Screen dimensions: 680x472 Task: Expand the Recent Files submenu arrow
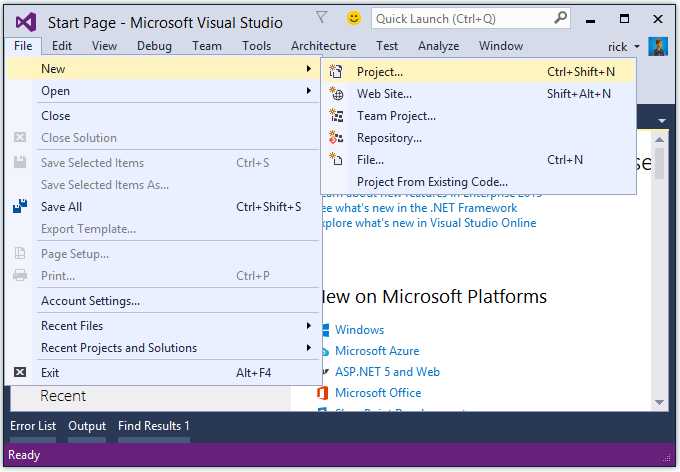(x=309, y=325)
